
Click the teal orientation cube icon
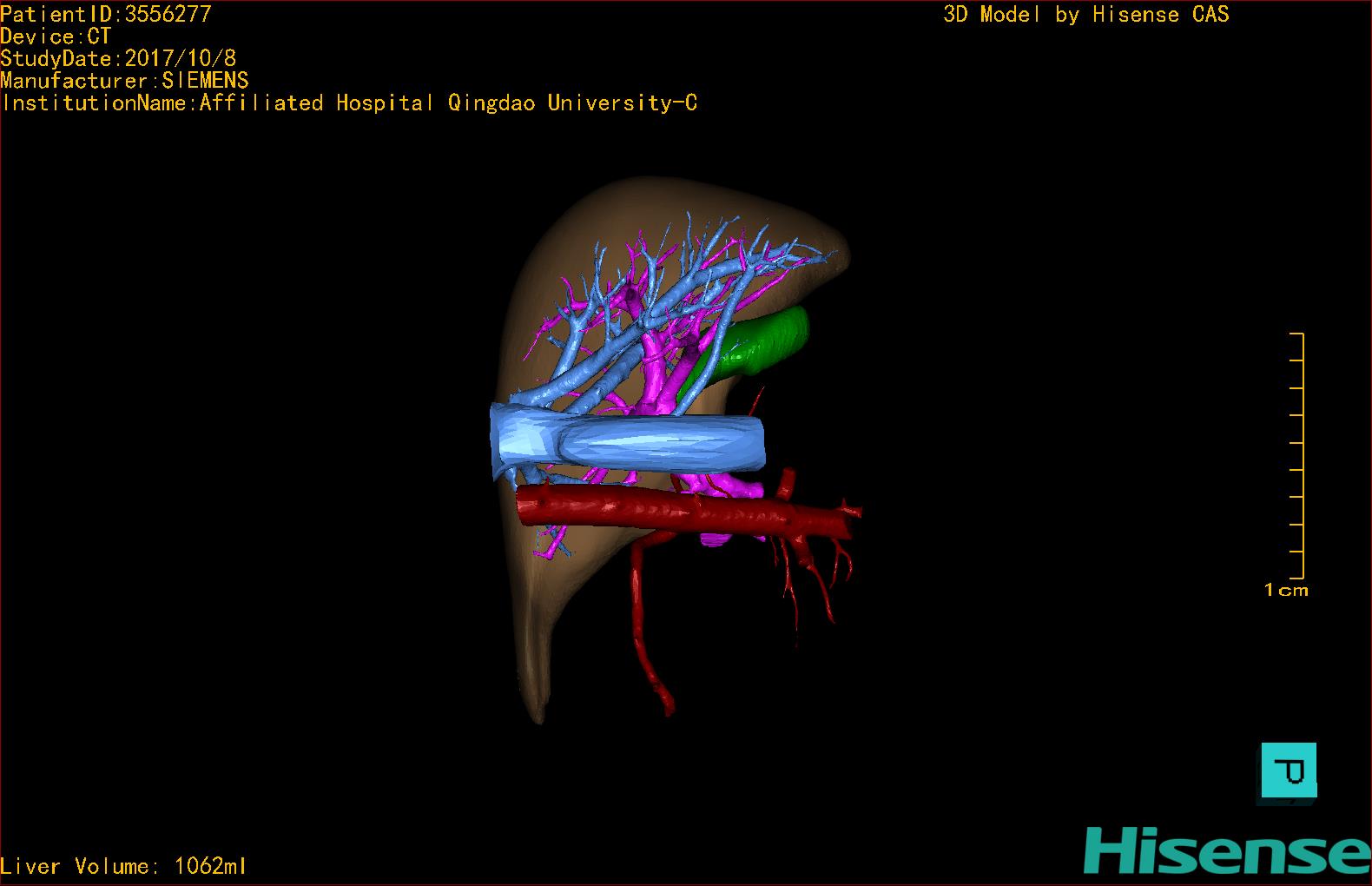(1289, 770)
